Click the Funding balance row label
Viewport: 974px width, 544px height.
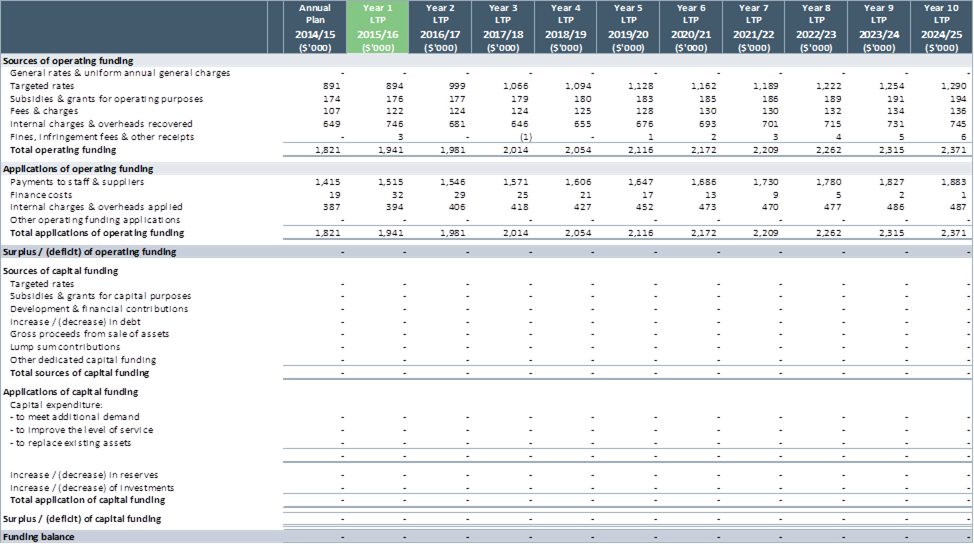39,537
